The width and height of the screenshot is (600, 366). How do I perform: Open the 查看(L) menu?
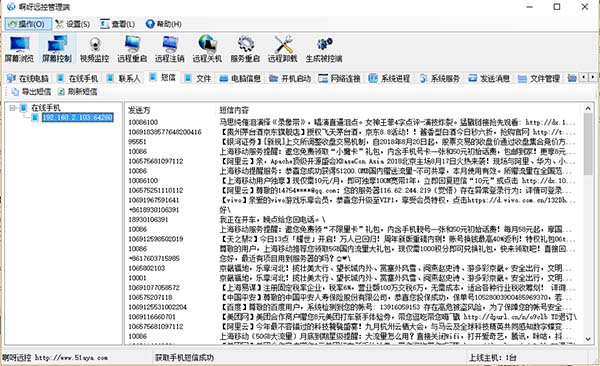tap(117, 24)
